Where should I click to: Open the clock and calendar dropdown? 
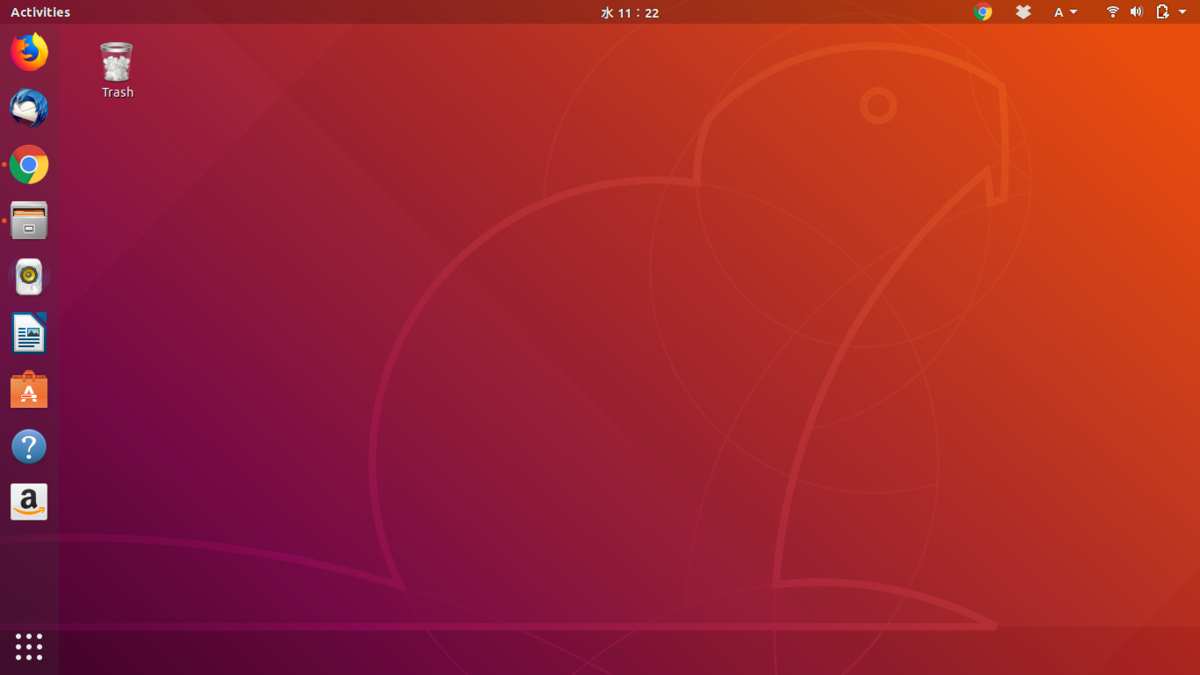tap(630, 12)
